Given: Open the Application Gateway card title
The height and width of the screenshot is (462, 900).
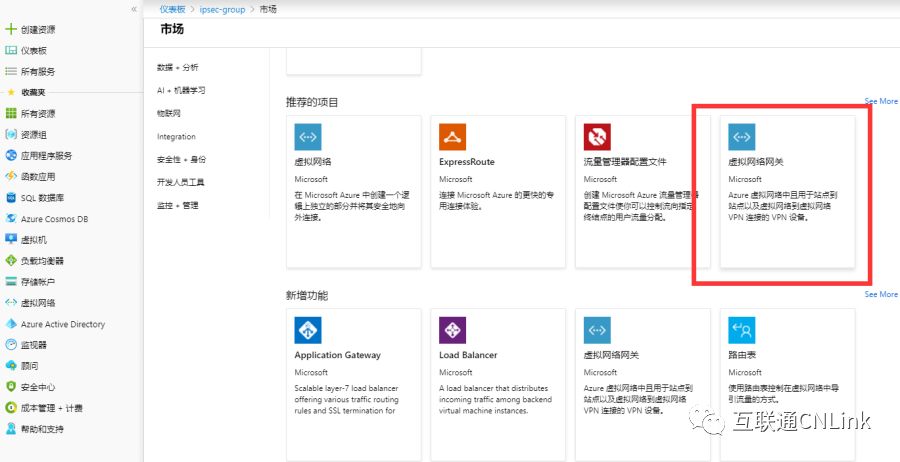Looking at the screenshot, I should click(338, 355).
